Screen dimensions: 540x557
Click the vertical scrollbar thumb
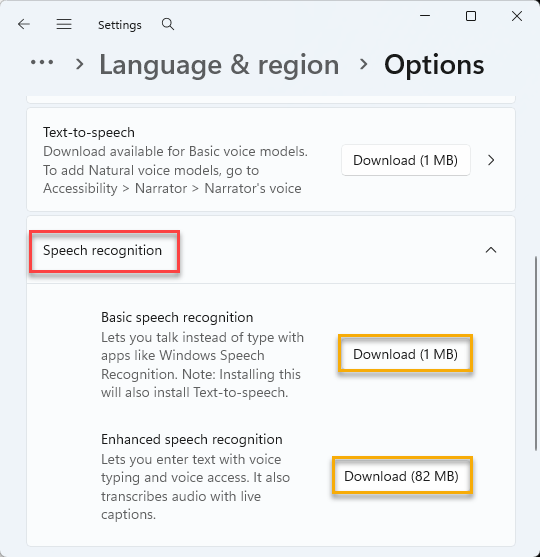coord(536,353)
